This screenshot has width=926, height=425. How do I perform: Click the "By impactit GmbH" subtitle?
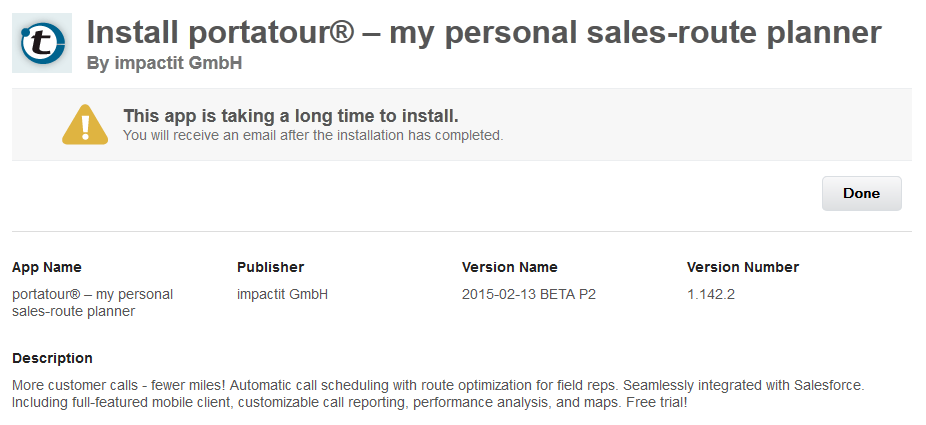click(x=164, y=63)
